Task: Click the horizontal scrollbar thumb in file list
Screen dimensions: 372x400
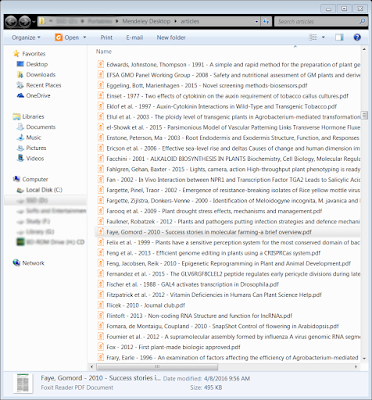Action: coord(157,367)
